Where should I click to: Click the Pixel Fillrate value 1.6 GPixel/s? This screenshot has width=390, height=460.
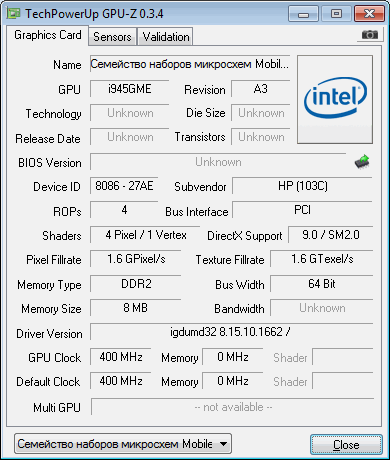click(x=136, y=259)
